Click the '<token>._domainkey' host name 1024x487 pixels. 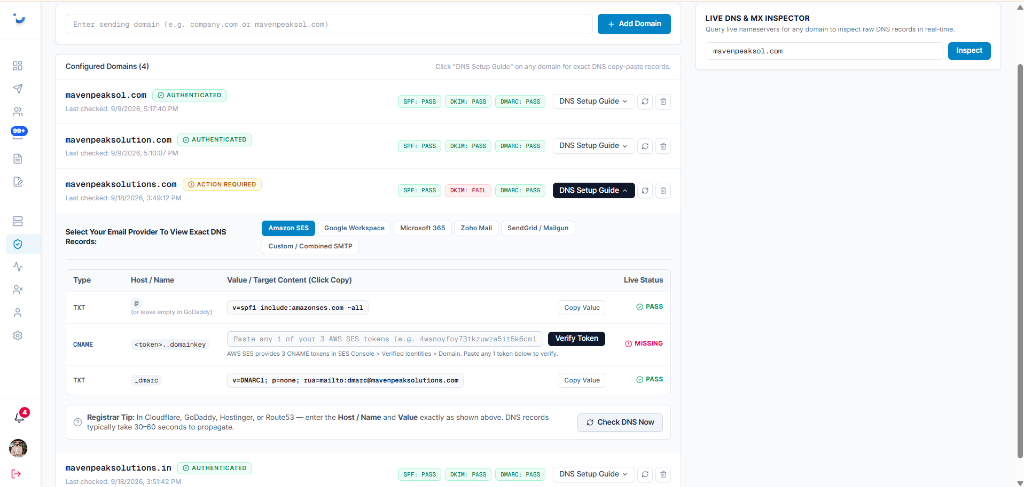click(170, 344)
